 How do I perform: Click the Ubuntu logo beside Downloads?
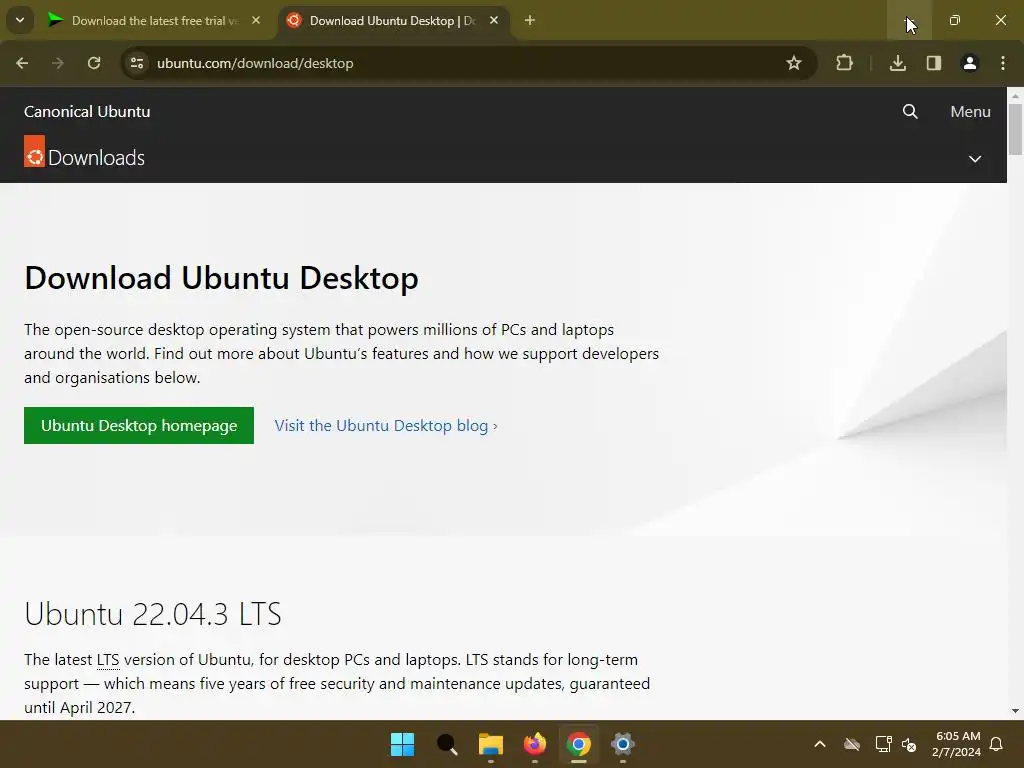(x=35, y=152)
